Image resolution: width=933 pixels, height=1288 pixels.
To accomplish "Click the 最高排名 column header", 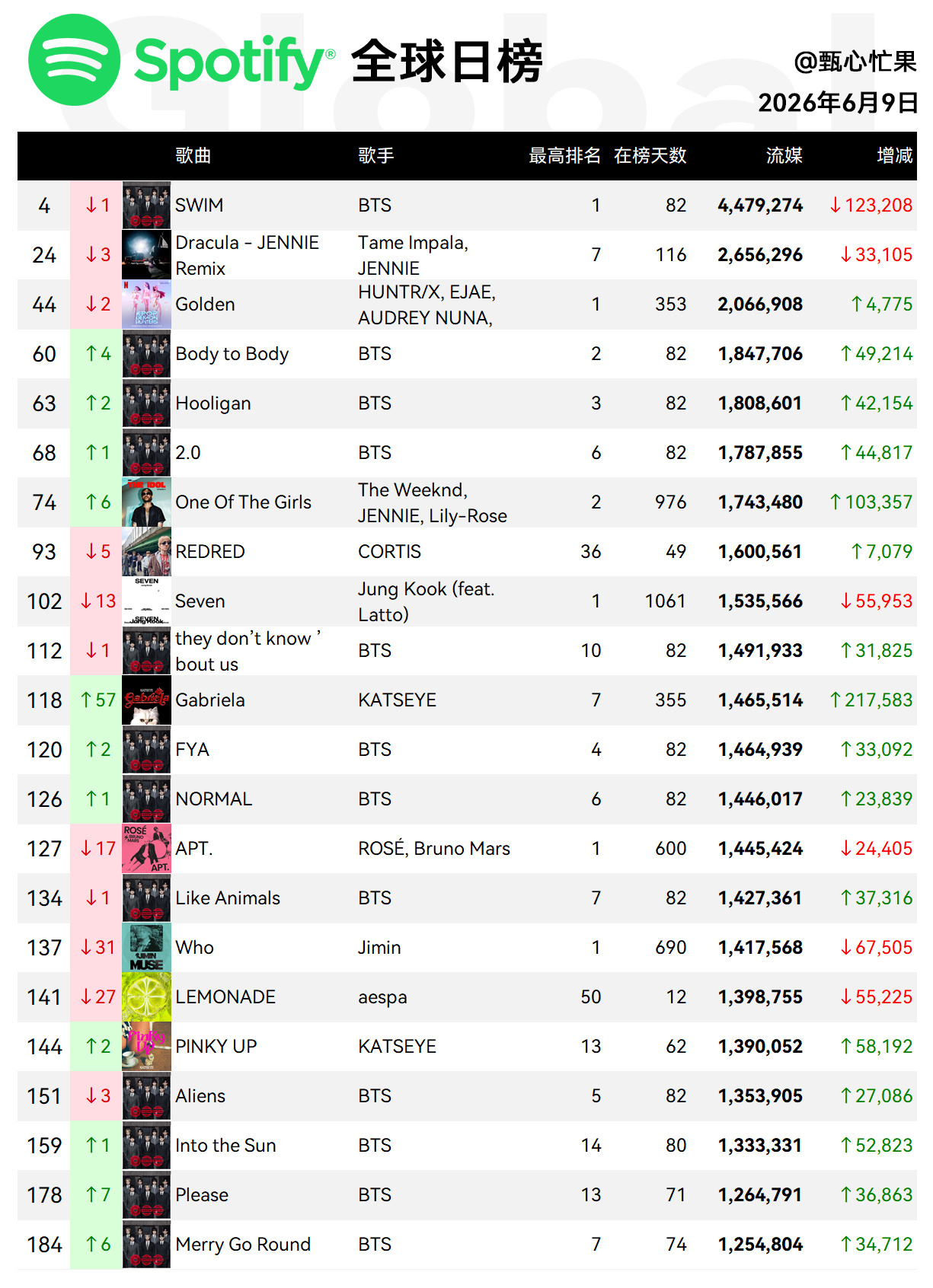I will click(564, 156).
